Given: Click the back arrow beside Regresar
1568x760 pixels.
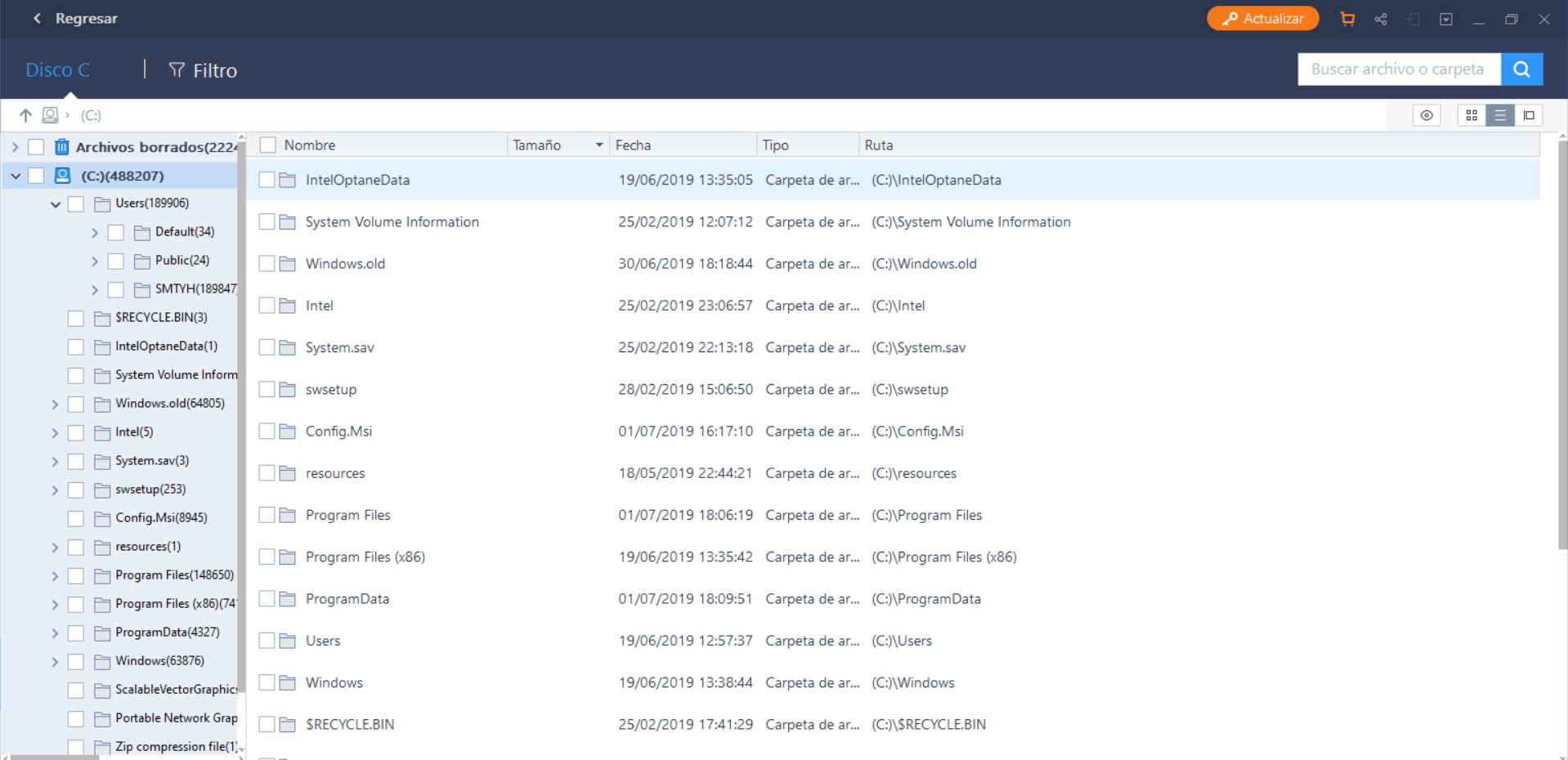Looking at the screenshot, I should [37, 18].
